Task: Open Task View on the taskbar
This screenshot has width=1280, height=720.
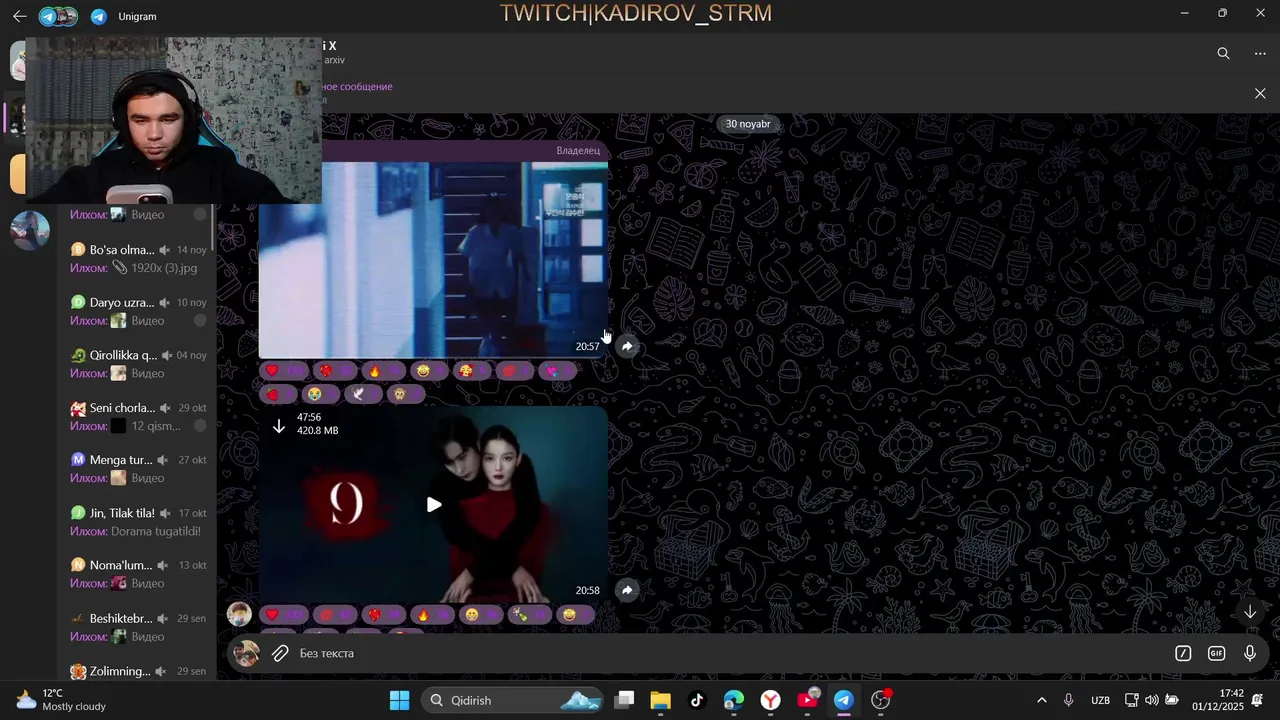Action: [x=624, y=700]
